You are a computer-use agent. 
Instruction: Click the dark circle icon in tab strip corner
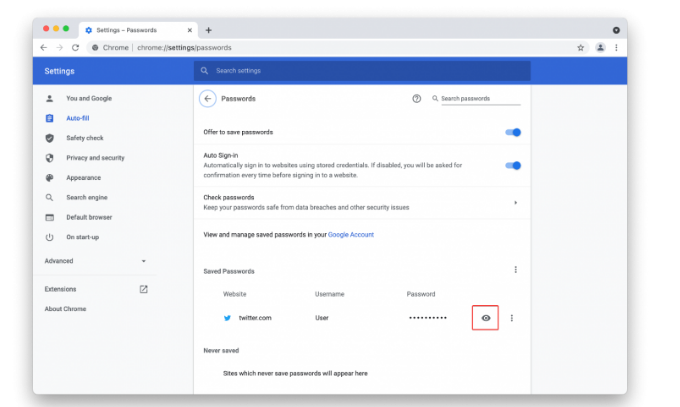616,30
